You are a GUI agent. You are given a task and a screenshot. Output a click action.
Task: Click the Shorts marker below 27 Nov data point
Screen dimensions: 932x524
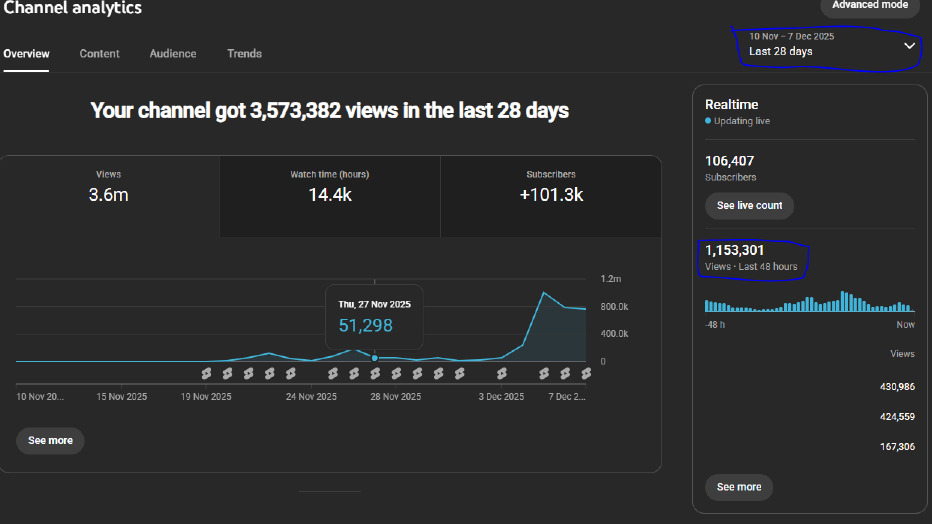tap(375, 373)
